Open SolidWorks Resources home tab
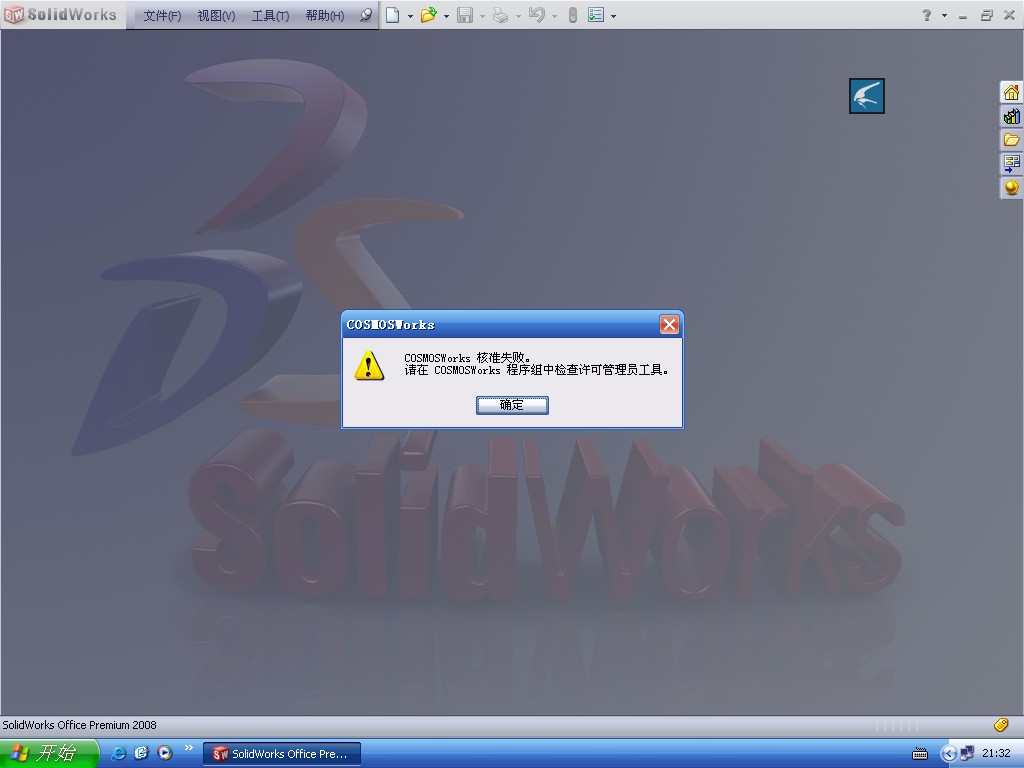The height and width of the screenshot is (768, 1024). pos(1011,93)
